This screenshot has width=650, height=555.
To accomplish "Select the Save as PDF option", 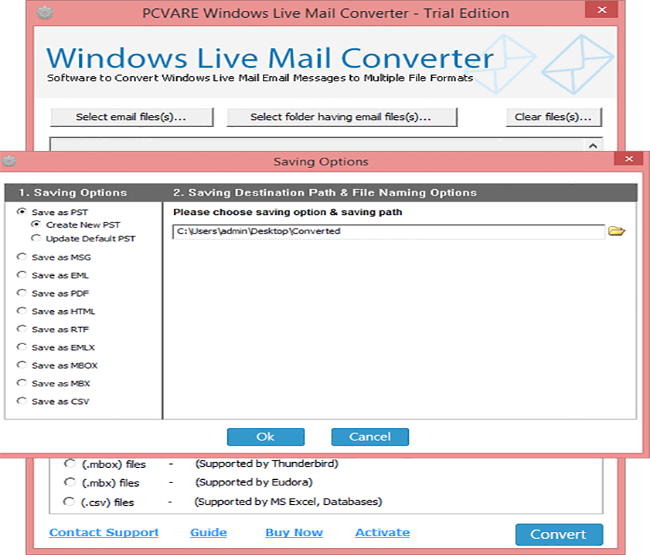I will (x=22, y=293).
